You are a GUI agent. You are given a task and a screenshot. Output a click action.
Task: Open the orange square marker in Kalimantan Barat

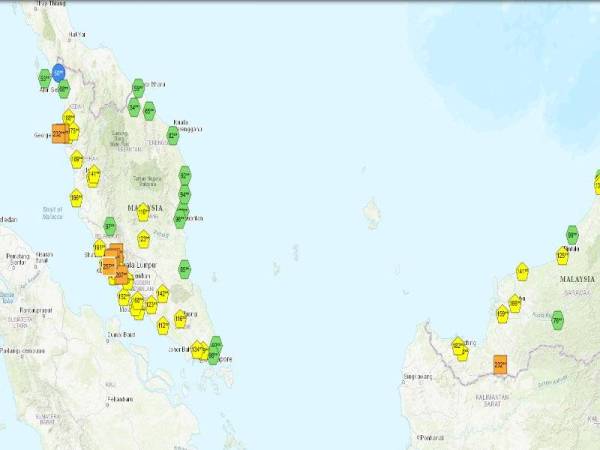point(500,365)
